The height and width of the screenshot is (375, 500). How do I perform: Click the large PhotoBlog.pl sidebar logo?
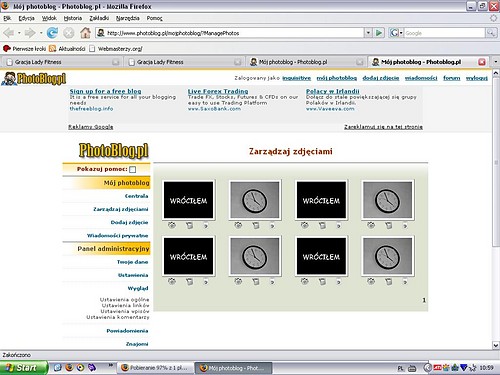tap(114, 150)
